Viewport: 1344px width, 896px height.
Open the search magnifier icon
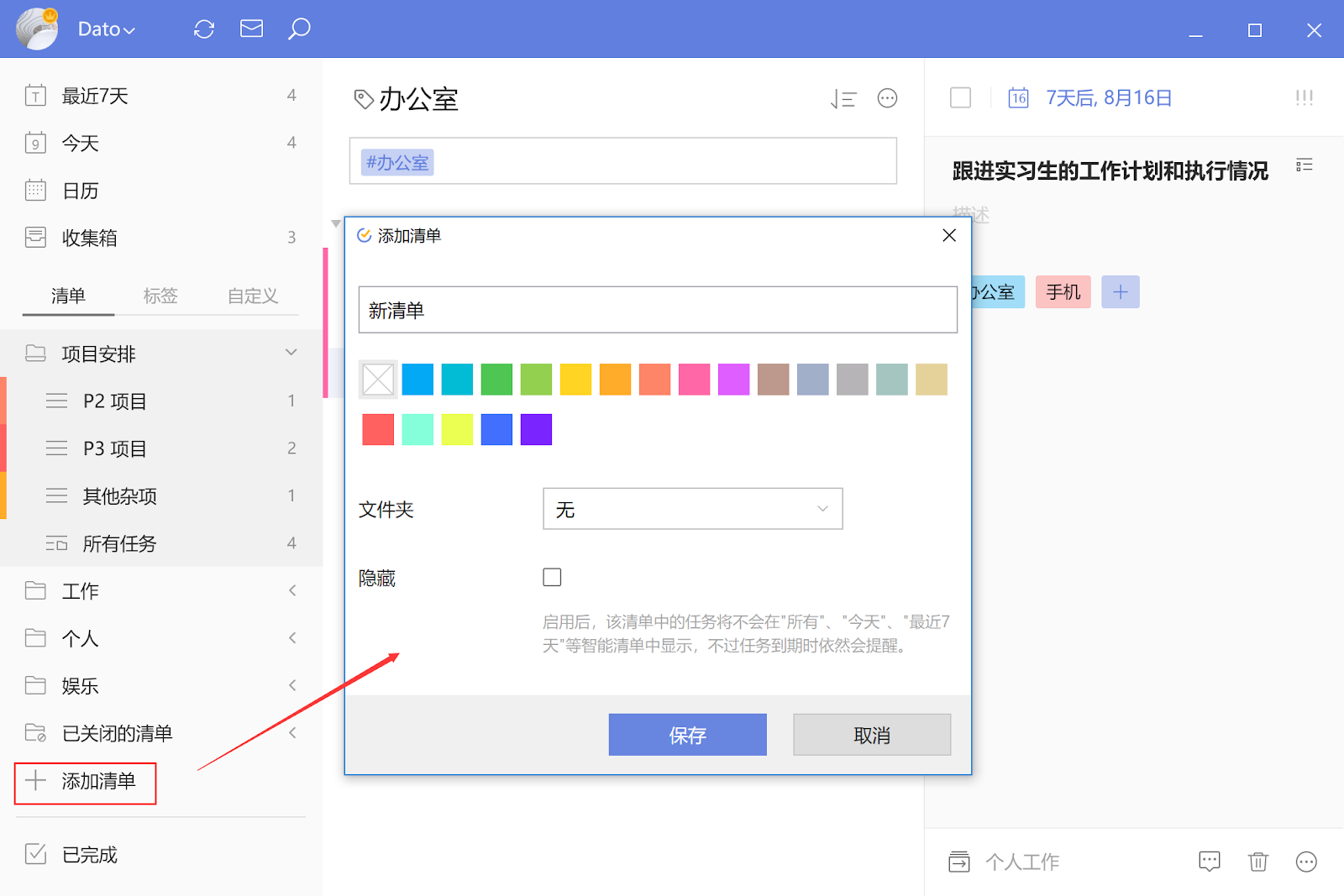coord(299,29)
